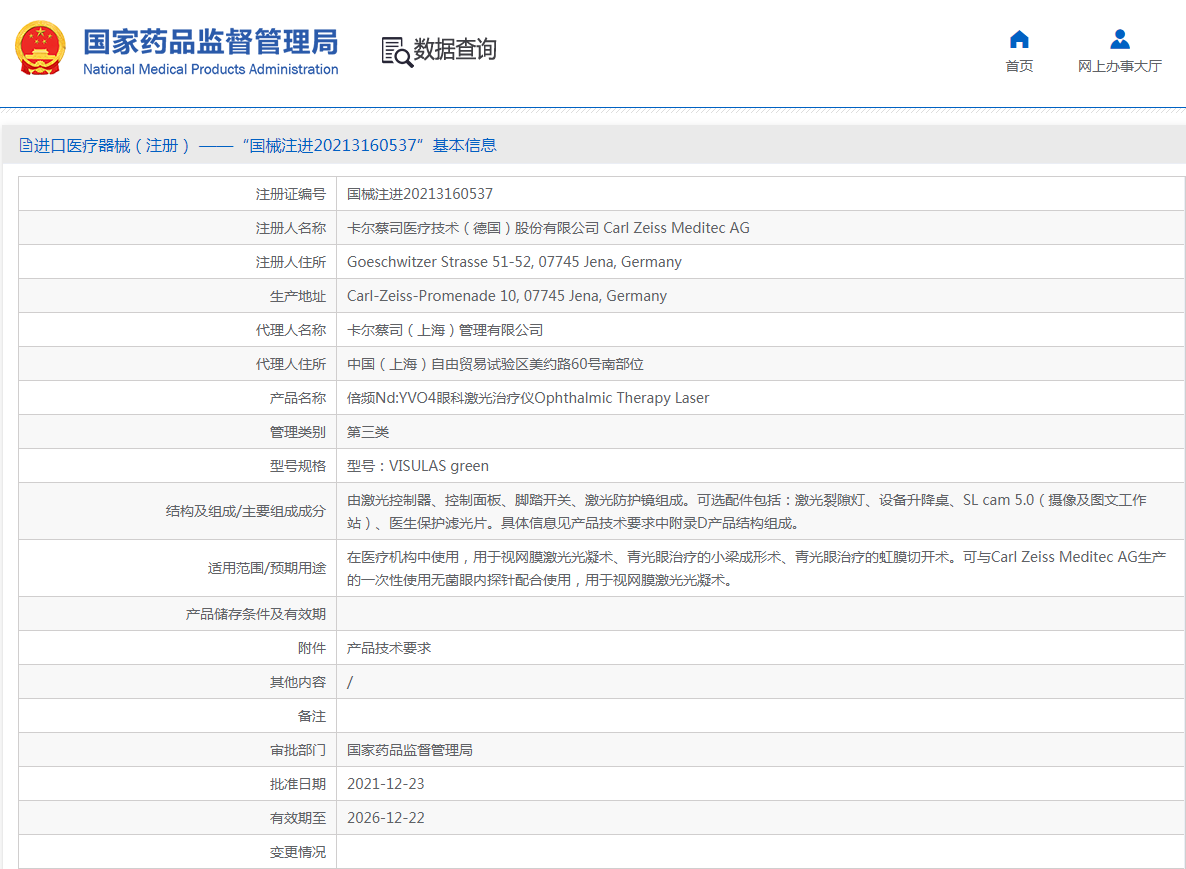Click the document icon before 进口医疗器械
Screen dimensions: 1186x869
(x=26, y=145)
